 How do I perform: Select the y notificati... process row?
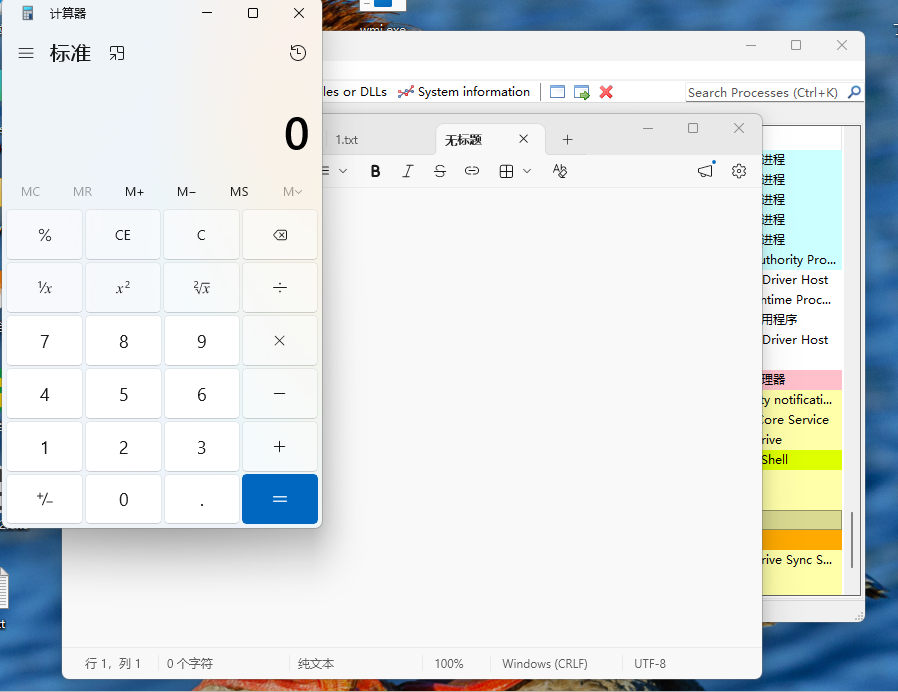pos(802,399)
